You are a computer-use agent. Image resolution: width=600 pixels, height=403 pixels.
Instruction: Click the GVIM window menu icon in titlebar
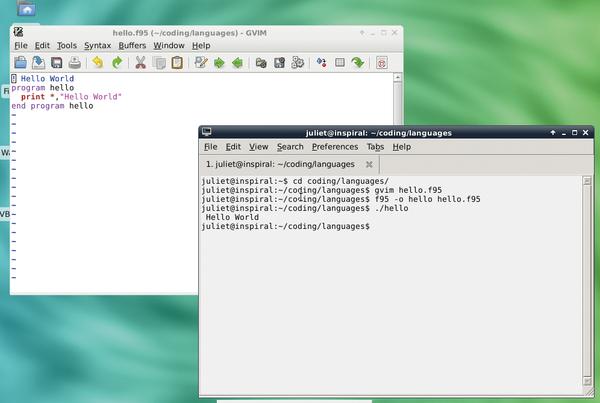[x=18, y=32]
